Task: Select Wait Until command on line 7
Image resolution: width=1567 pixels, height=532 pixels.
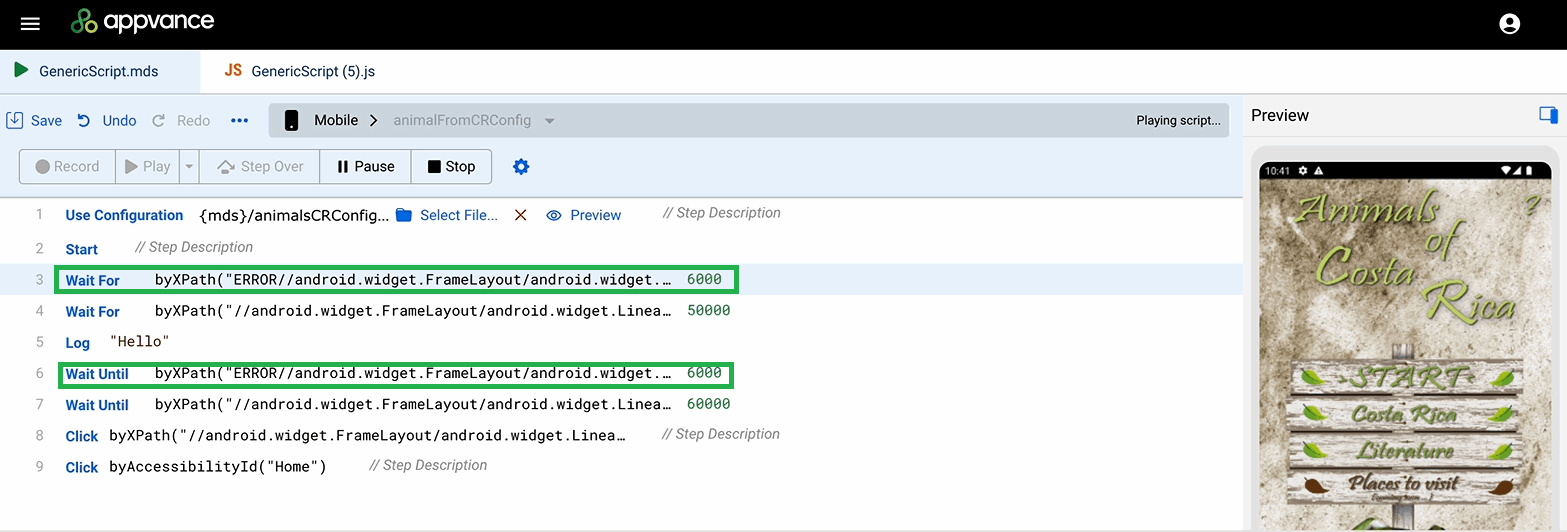Action: [x=97, y=405]
